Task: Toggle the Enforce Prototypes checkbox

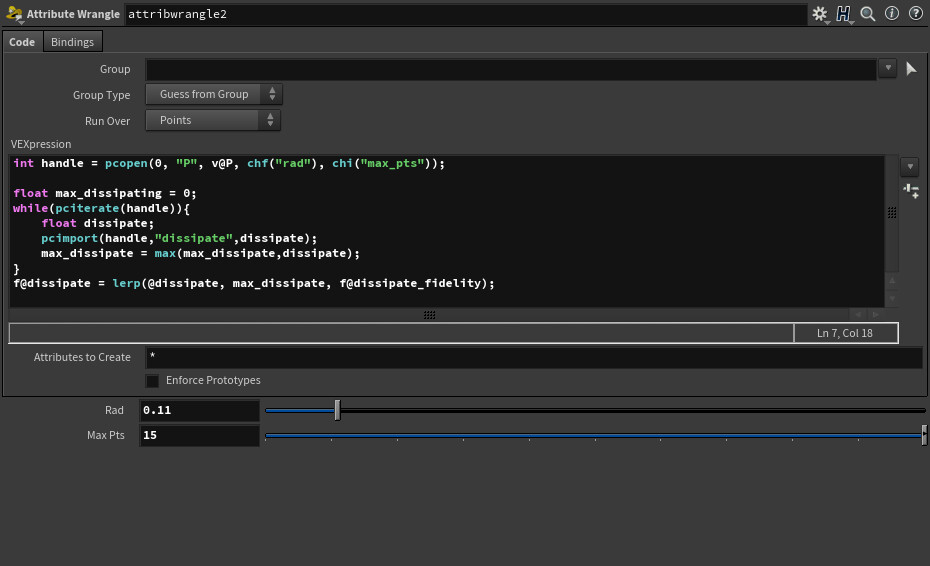Action: pos(152,381)
